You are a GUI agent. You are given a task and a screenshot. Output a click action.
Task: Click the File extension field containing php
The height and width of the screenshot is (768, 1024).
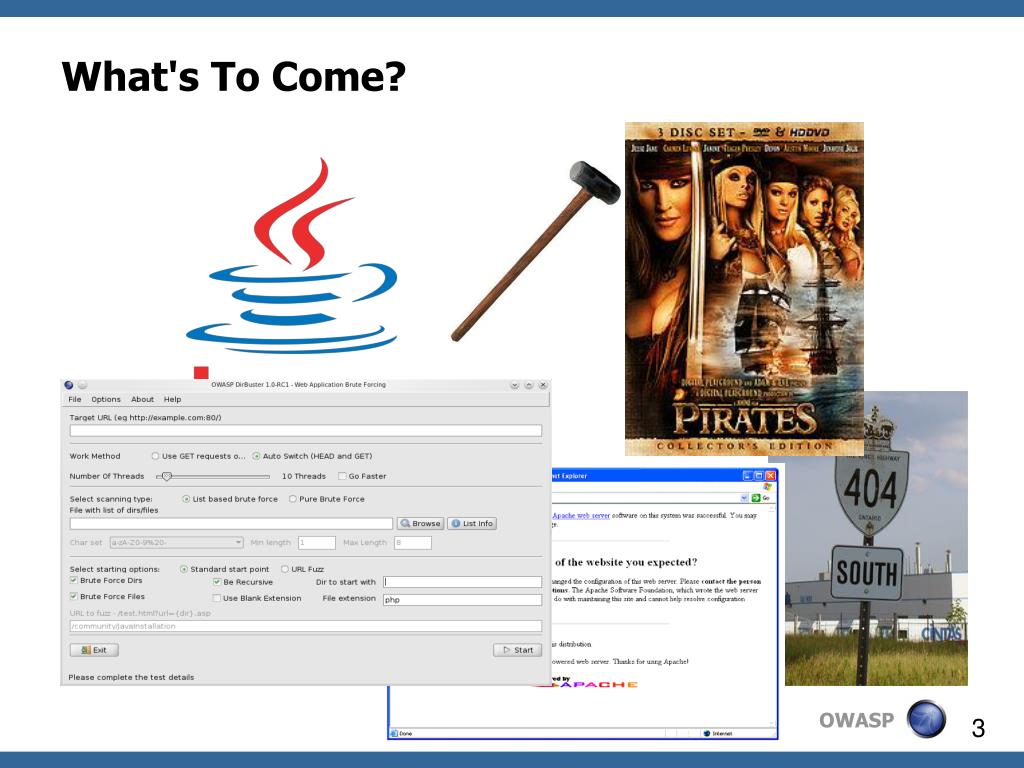point(462,600)
